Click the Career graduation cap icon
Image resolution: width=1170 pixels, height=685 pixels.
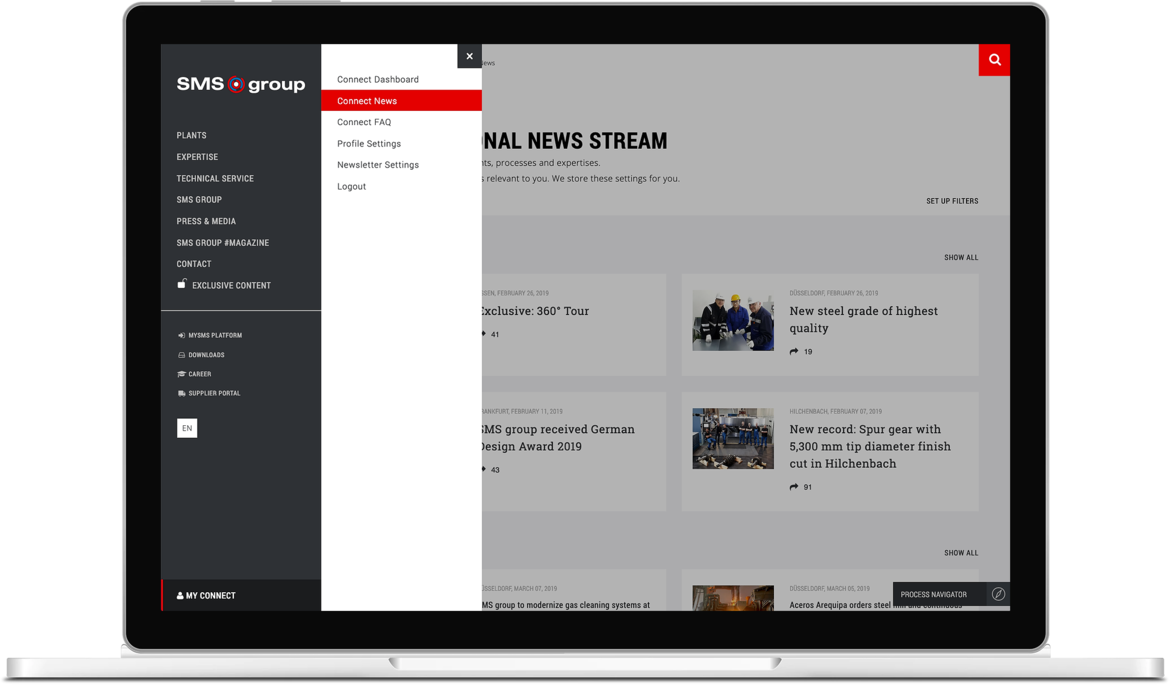tap(181, 374)
